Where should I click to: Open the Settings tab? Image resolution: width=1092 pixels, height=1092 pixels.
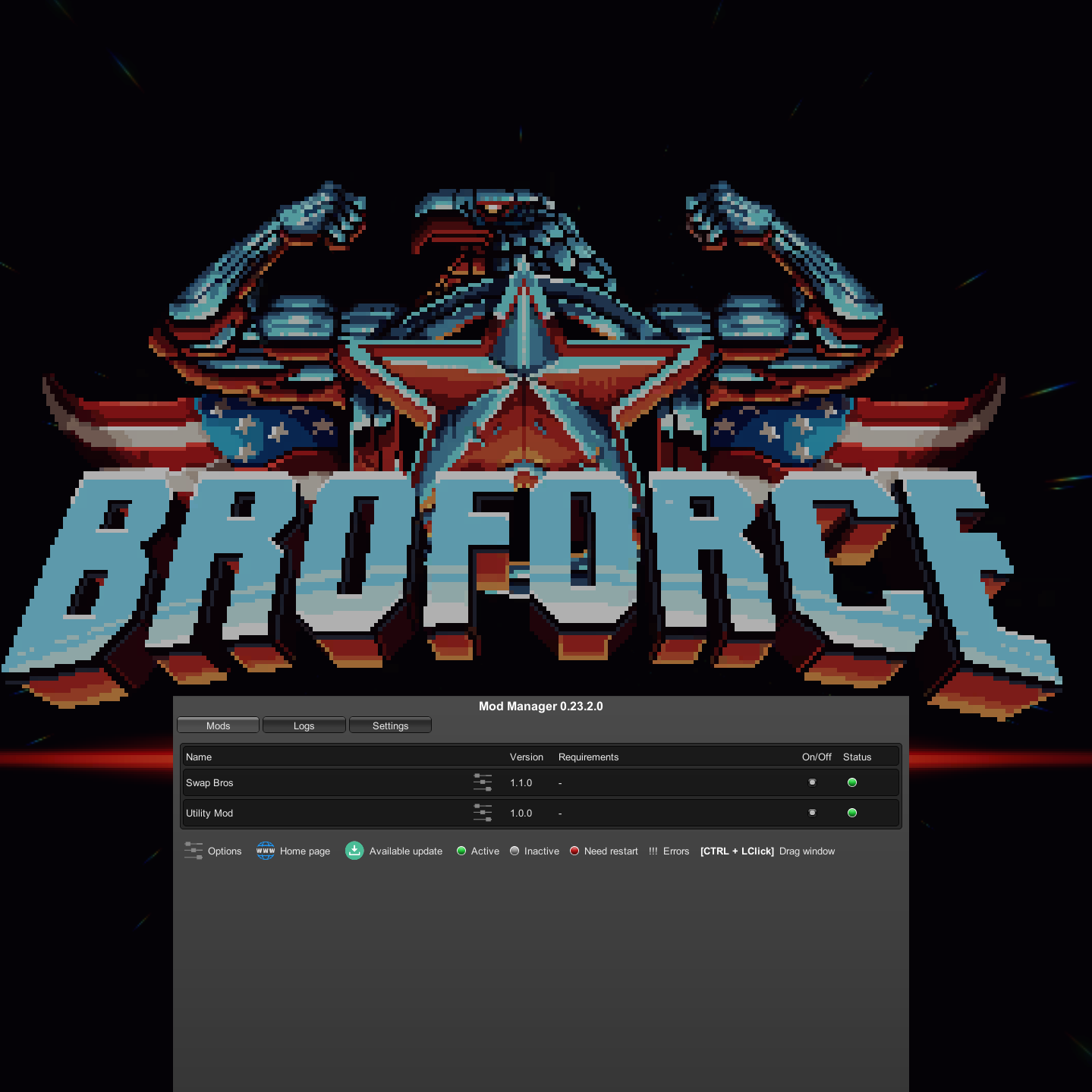tap(390, 725)
